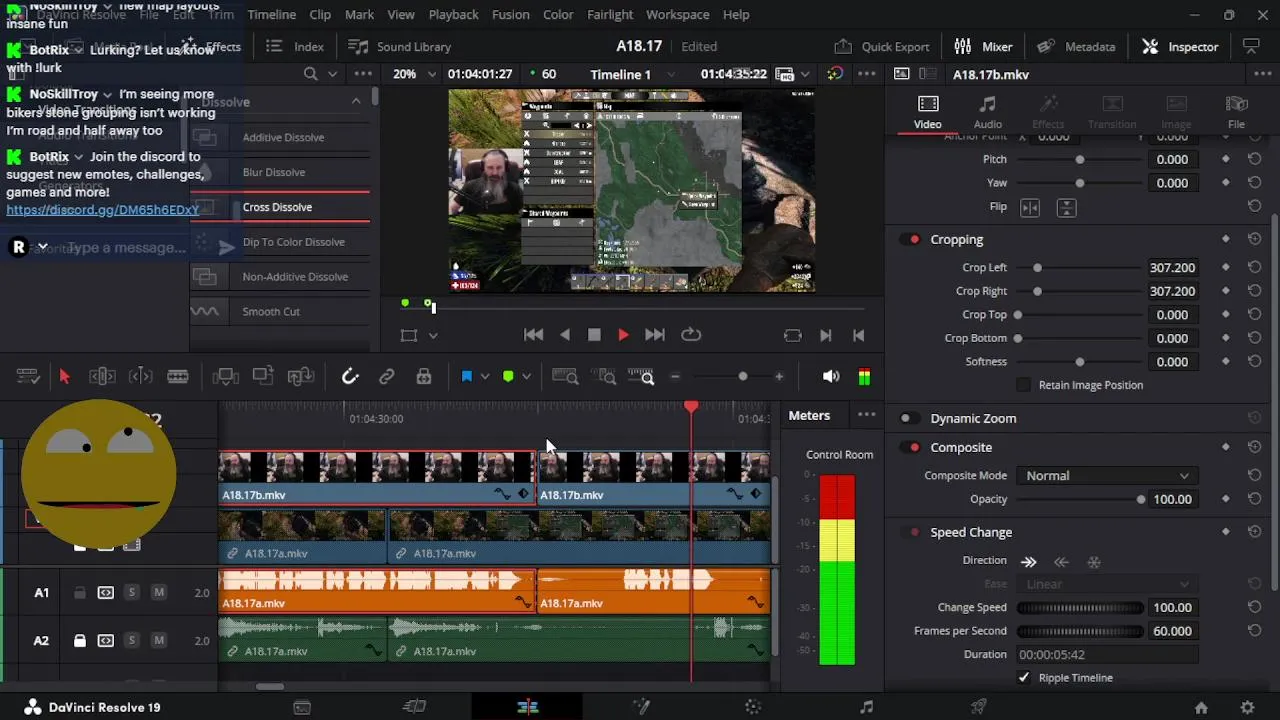Switch to the Audio inspector tab
Image resolution: width=1280 pixels, height=720 pixels.
987,112
